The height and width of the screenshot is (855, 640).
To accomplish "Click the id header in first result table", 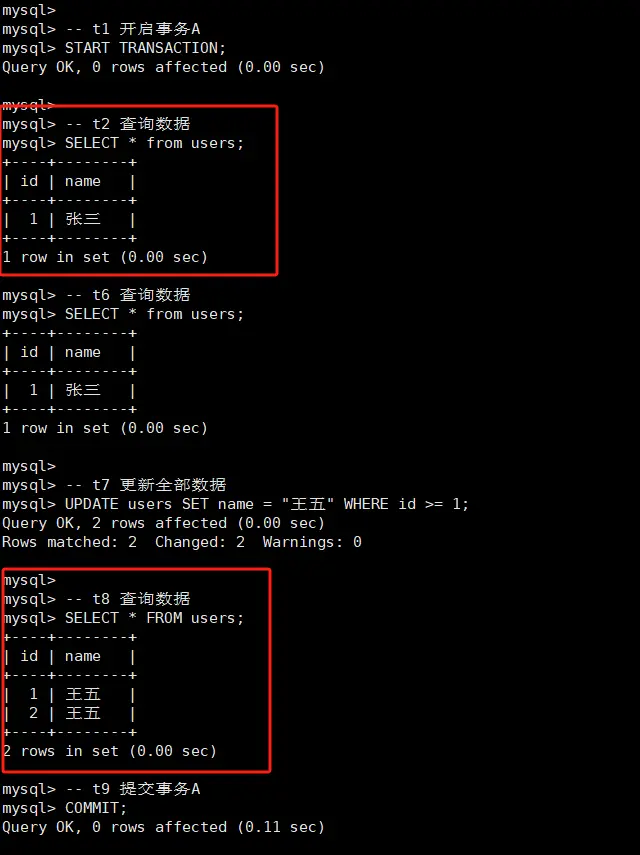I will pos(29,181).
